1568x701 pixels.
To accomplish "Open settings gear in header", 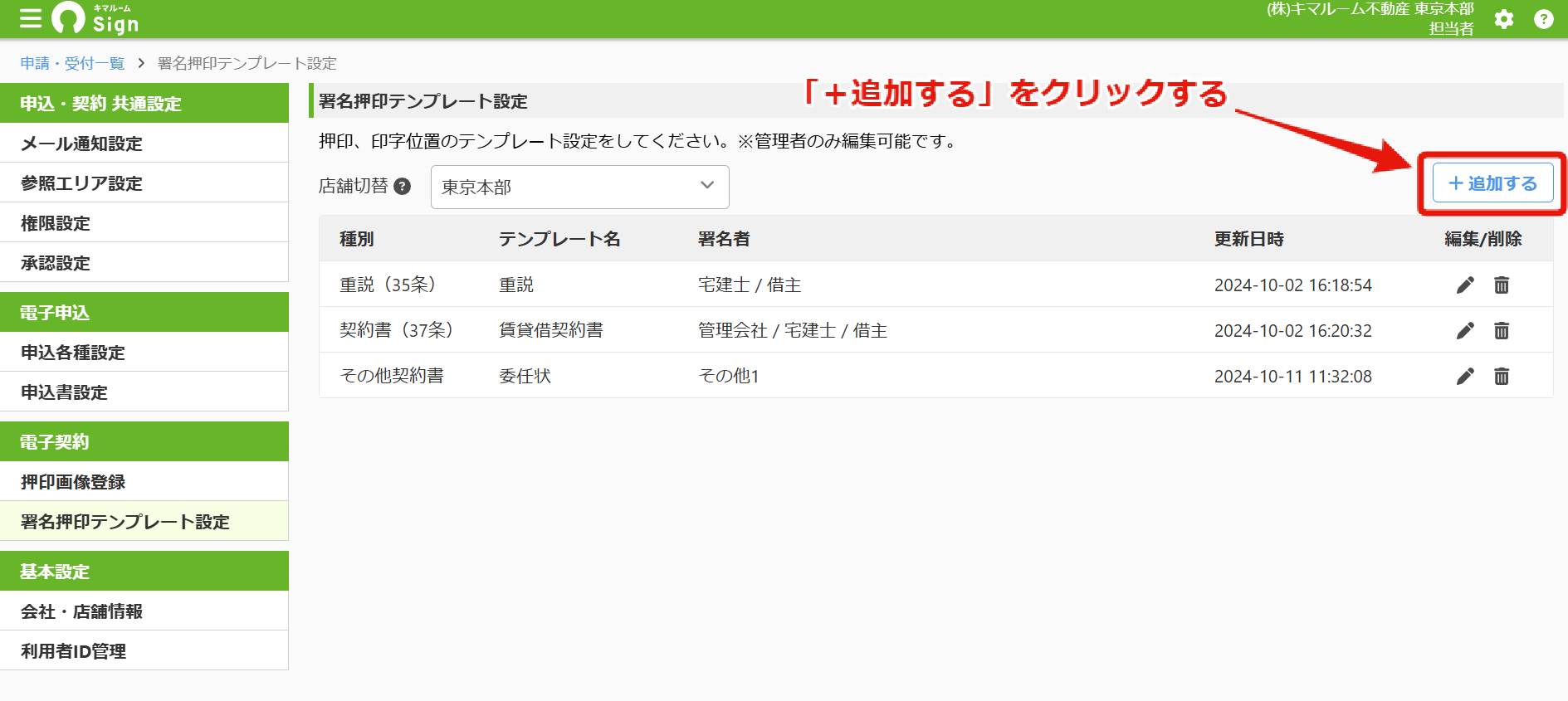I will (x=1504, y=19).
